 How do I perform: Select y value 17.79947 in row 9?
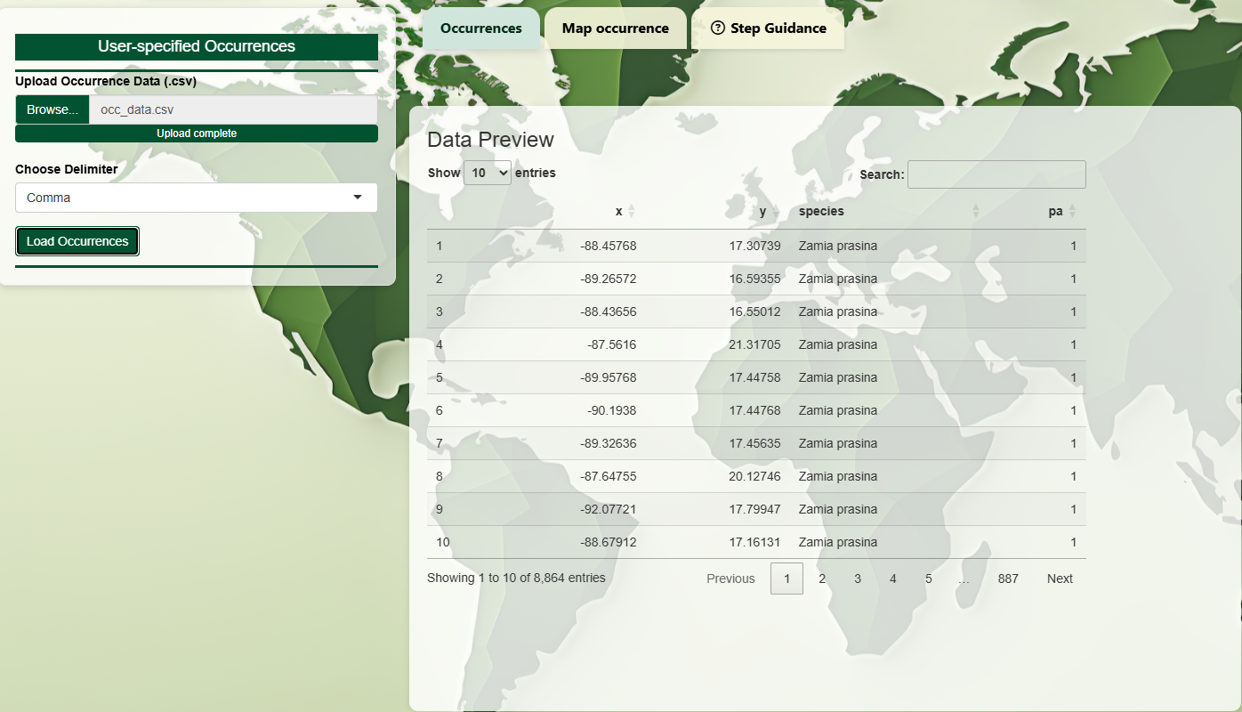point(754,510)
